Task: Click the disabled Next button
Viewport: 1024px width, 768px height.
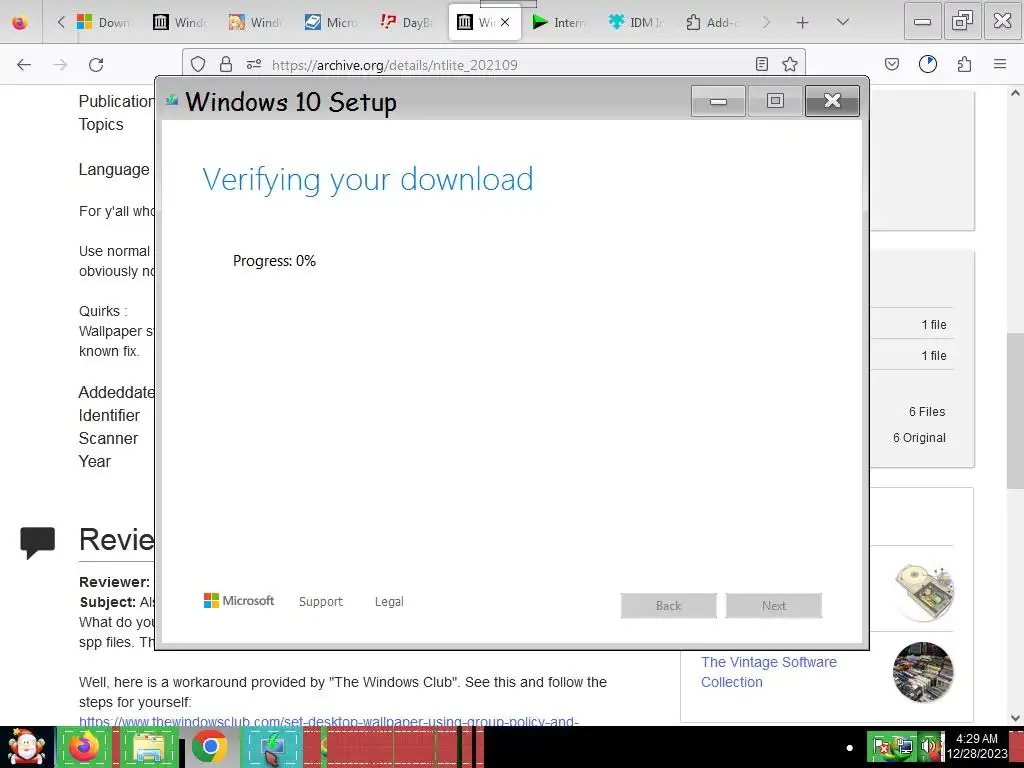Action: [774, 605]
